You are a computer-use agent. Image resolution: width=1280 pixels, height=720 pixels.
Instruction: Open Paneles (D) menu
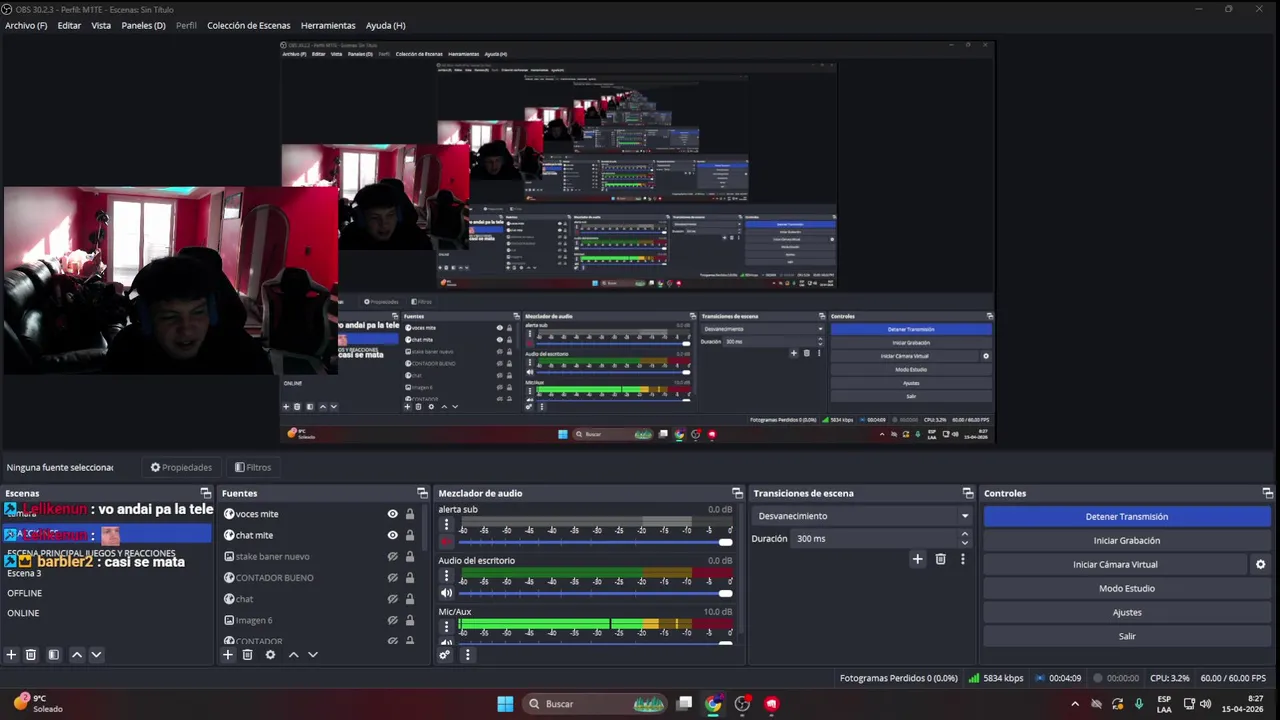coord(143,25)
